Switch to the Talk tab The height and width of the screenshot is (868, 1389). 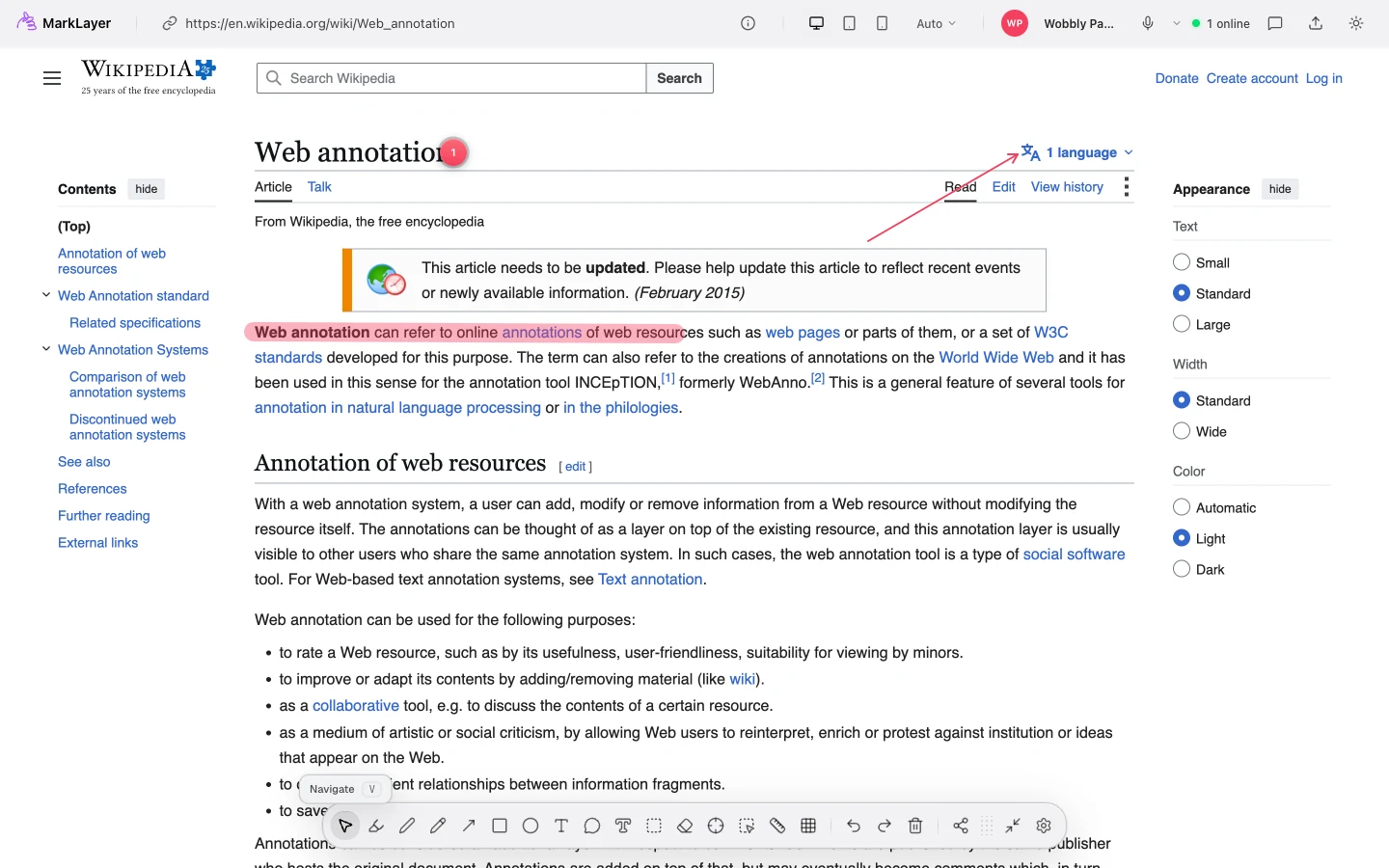[x=319, y=187]
